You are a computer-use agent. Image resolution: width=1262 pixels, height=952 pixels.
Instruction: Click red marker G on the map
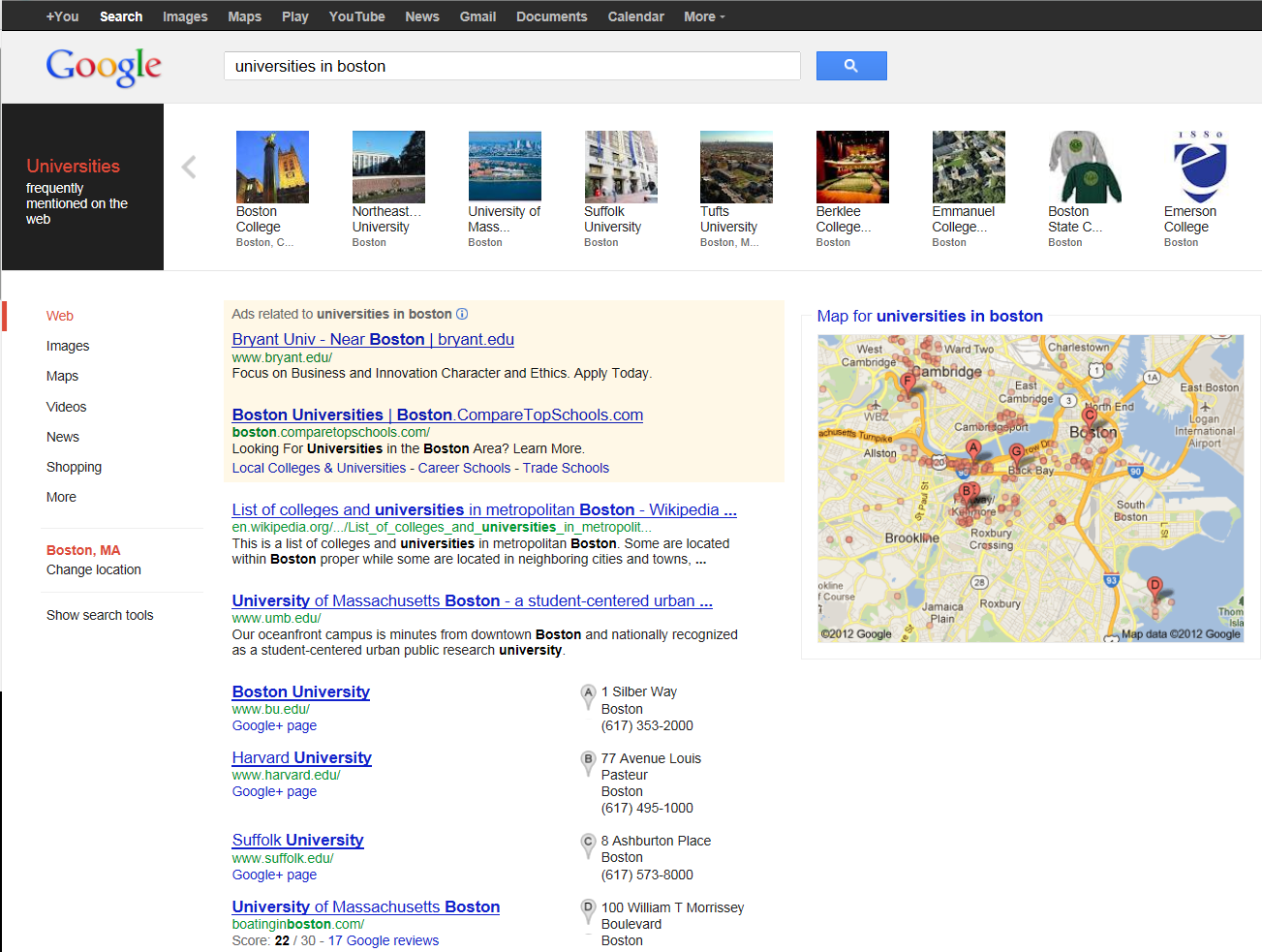1016,453
